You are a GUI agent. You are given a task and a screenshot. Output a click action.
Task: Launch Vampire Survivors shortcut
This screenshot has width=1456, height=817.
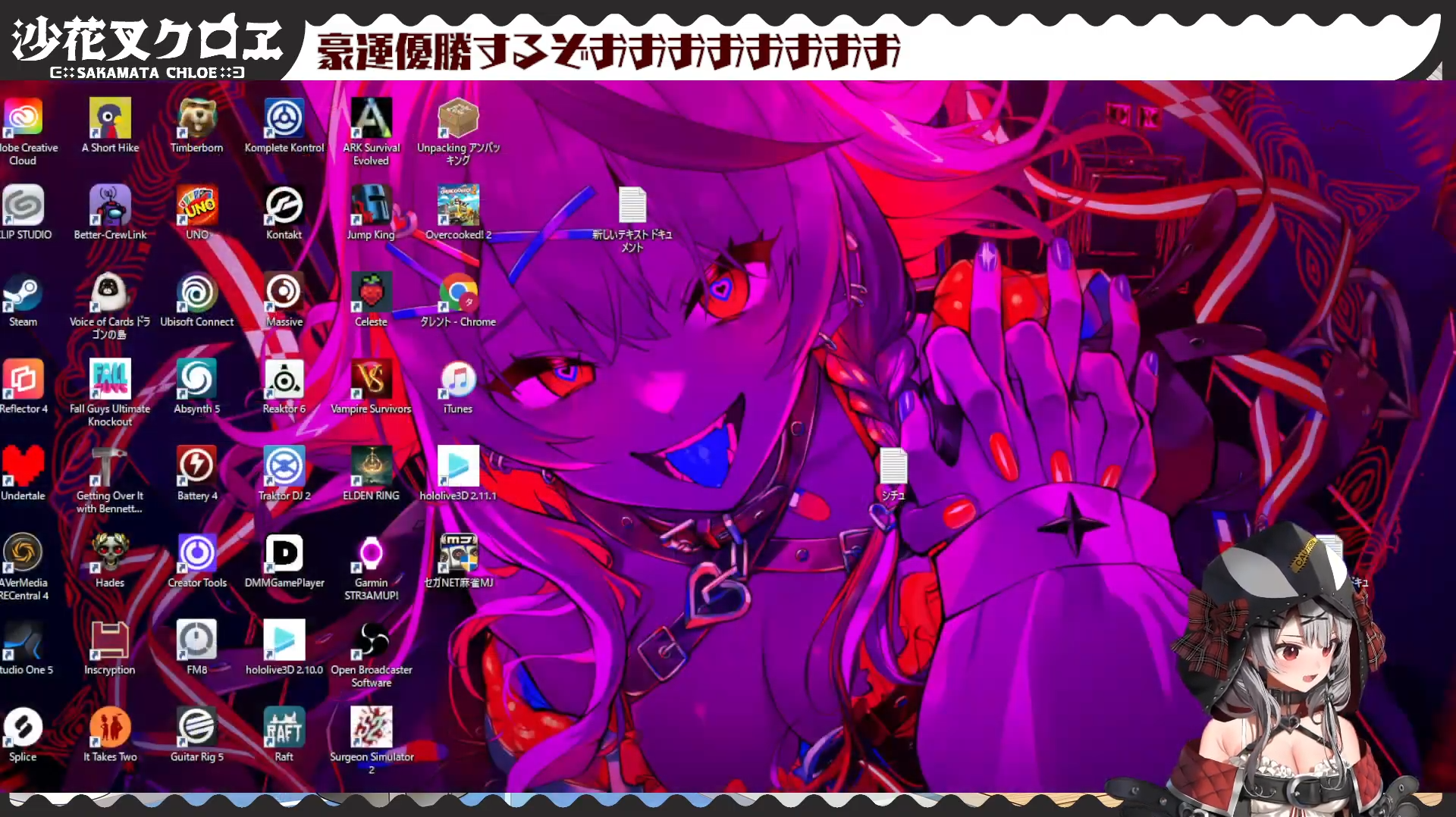point(372,379)
